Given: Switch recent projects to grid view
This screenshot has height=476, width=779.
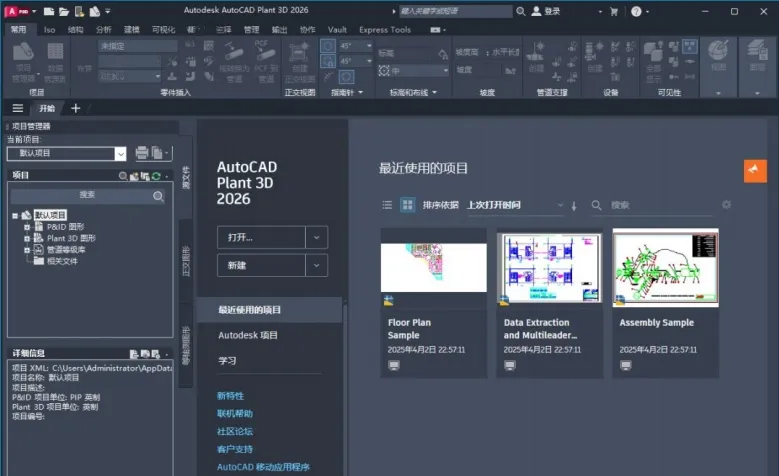Looking at the screenshot, I should pyautogui.click(x=407, y=205).
